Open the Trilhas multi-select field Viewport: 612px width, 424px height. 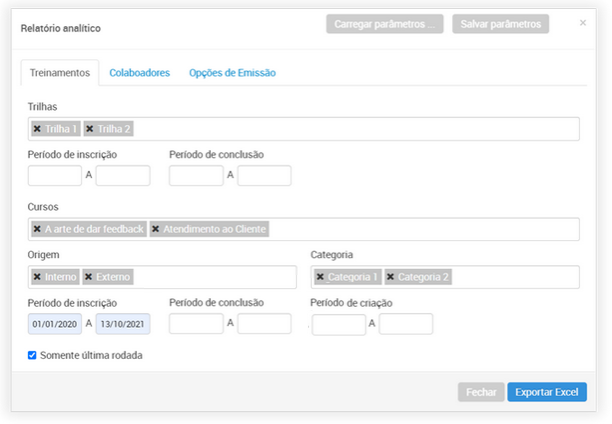coord(350,129)
